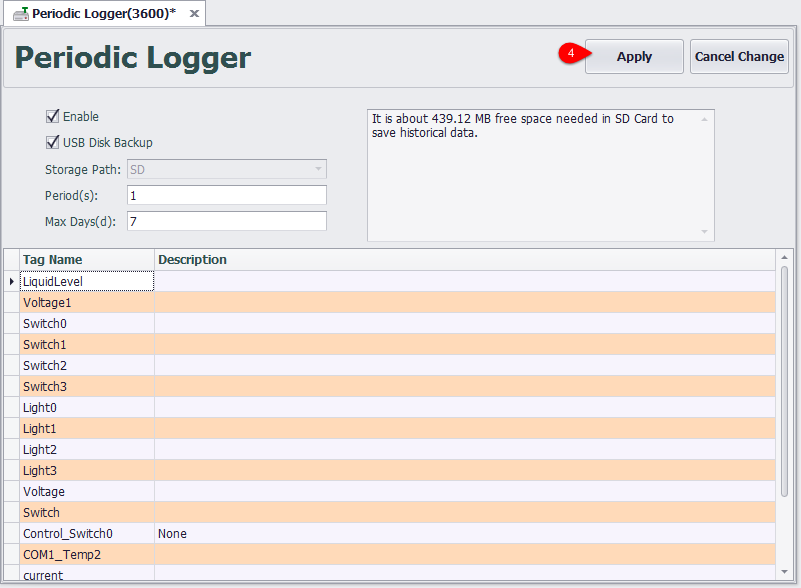Click the Cancel Change button

tap(739, 57)
